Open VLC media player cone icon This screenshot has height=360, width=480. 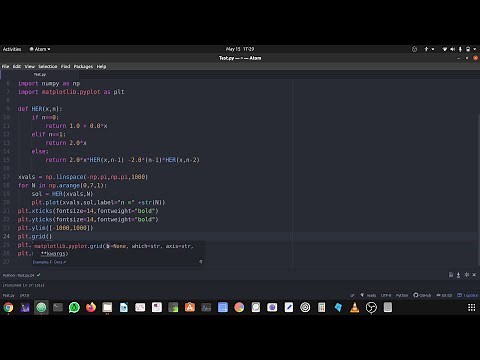coord(355,307)
